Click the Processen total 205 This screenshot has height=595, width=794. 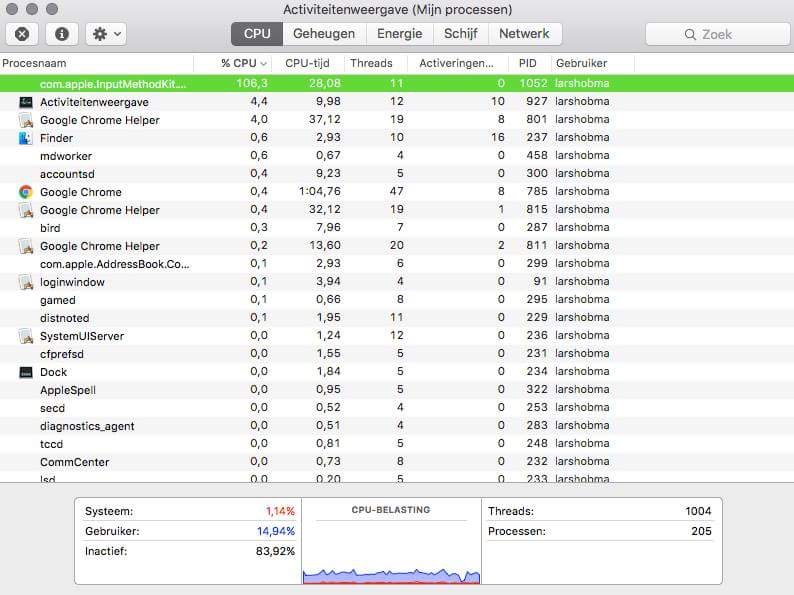pyautogui.click(x=701, y=531)
